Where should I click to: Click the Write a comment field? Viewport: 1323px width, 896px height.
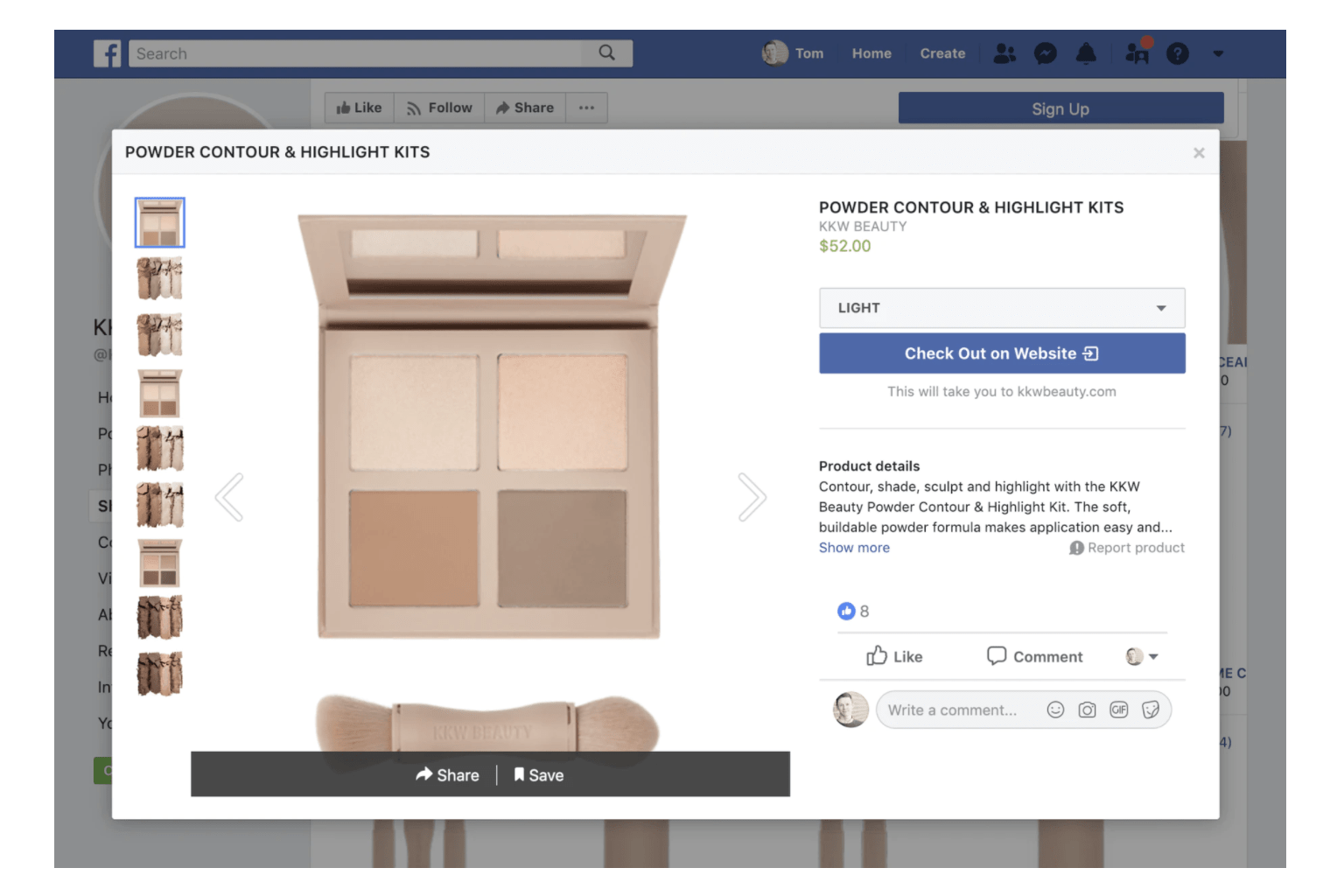pyautogui.click(x=953, y=710)
